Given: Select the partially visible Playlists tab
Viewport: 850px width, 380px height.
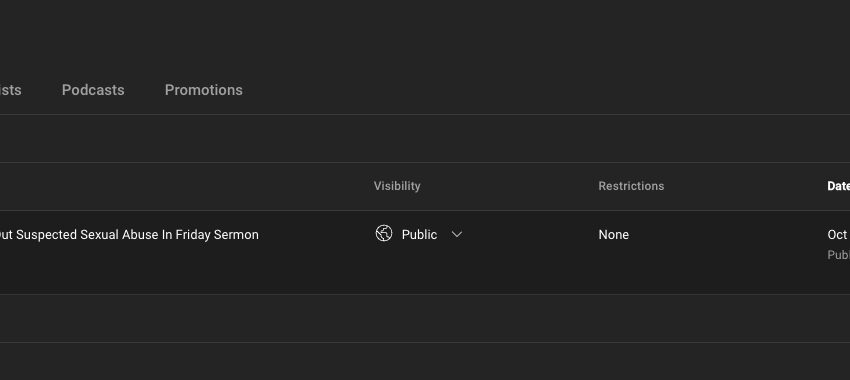Looking at the screenshot, I should [10, 90].
